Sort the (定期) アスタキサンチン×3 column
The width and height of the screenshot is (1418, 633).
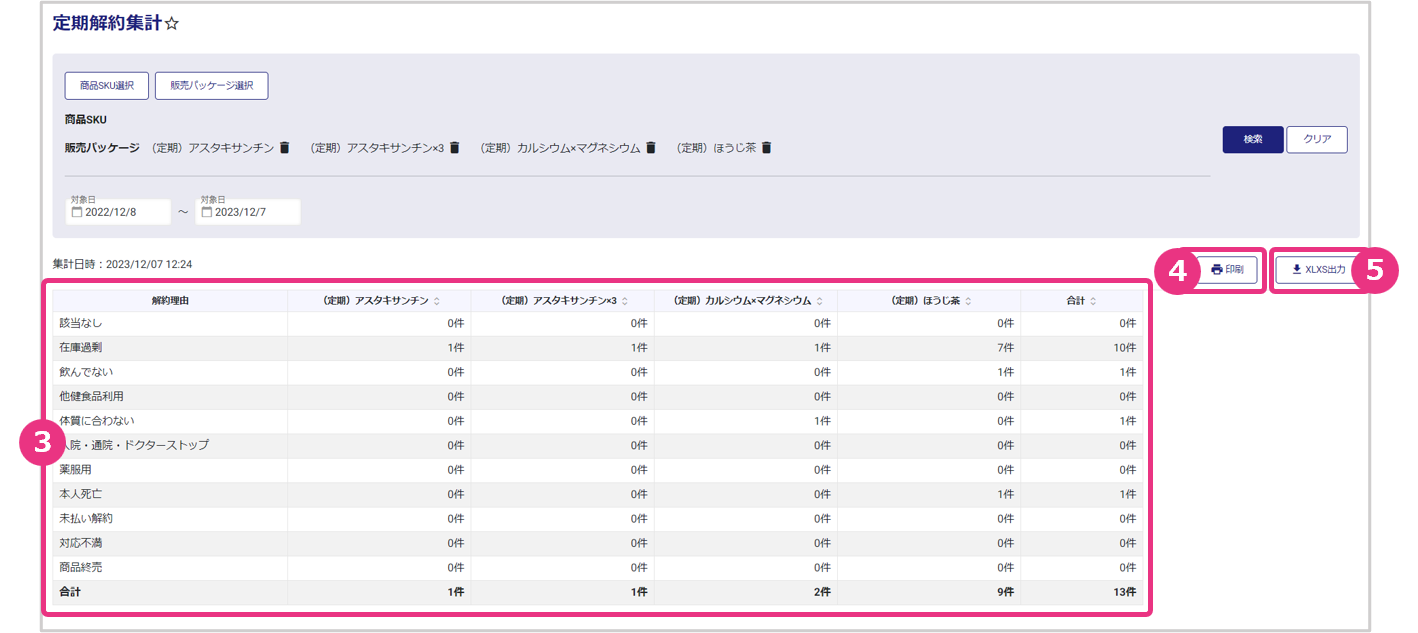point(626,301)
